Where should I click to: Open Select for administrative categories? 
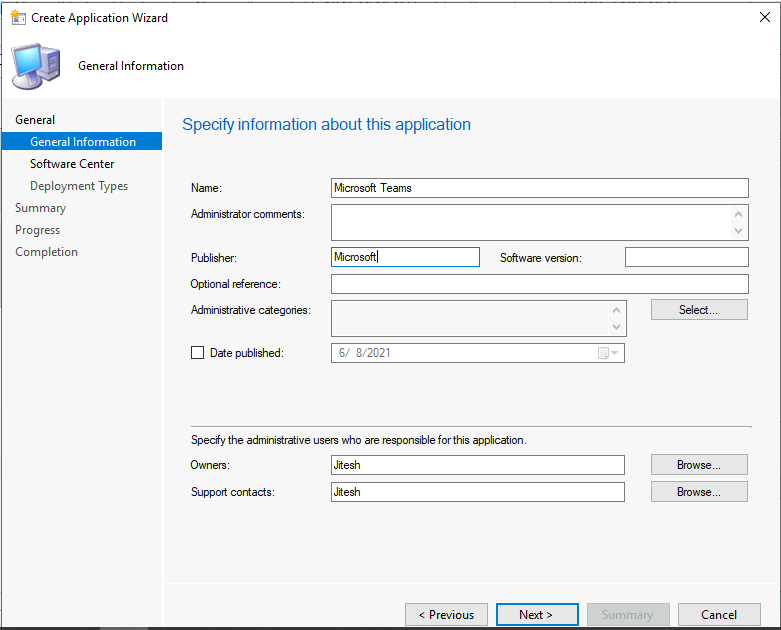click(x=699, y=310)
